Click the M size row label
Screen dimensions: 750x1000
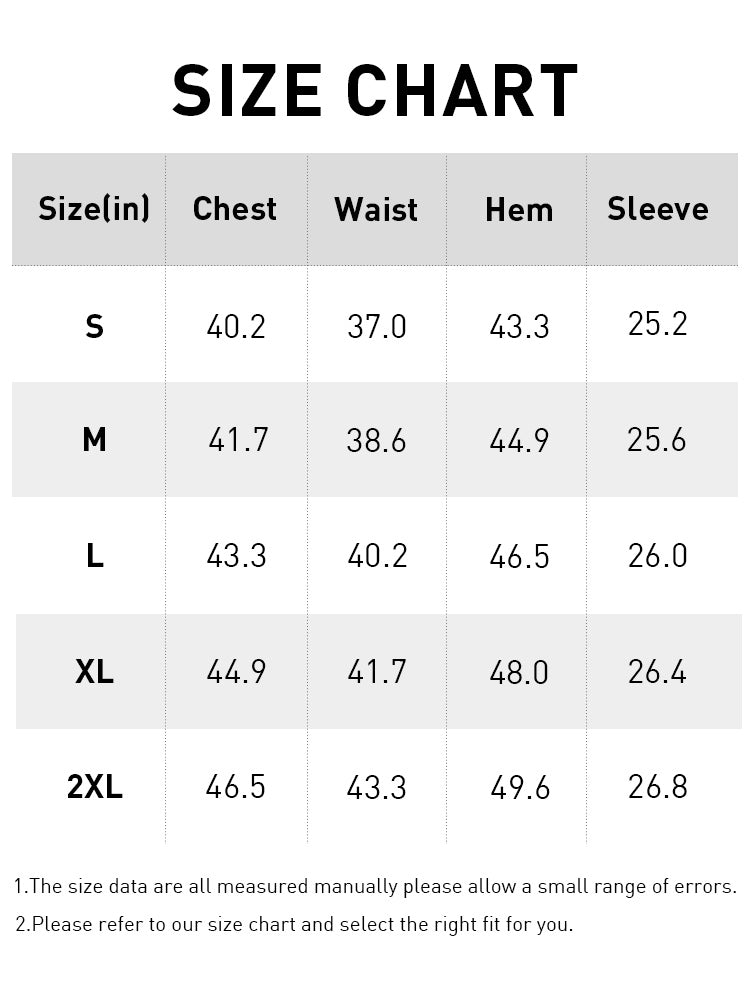94,440
